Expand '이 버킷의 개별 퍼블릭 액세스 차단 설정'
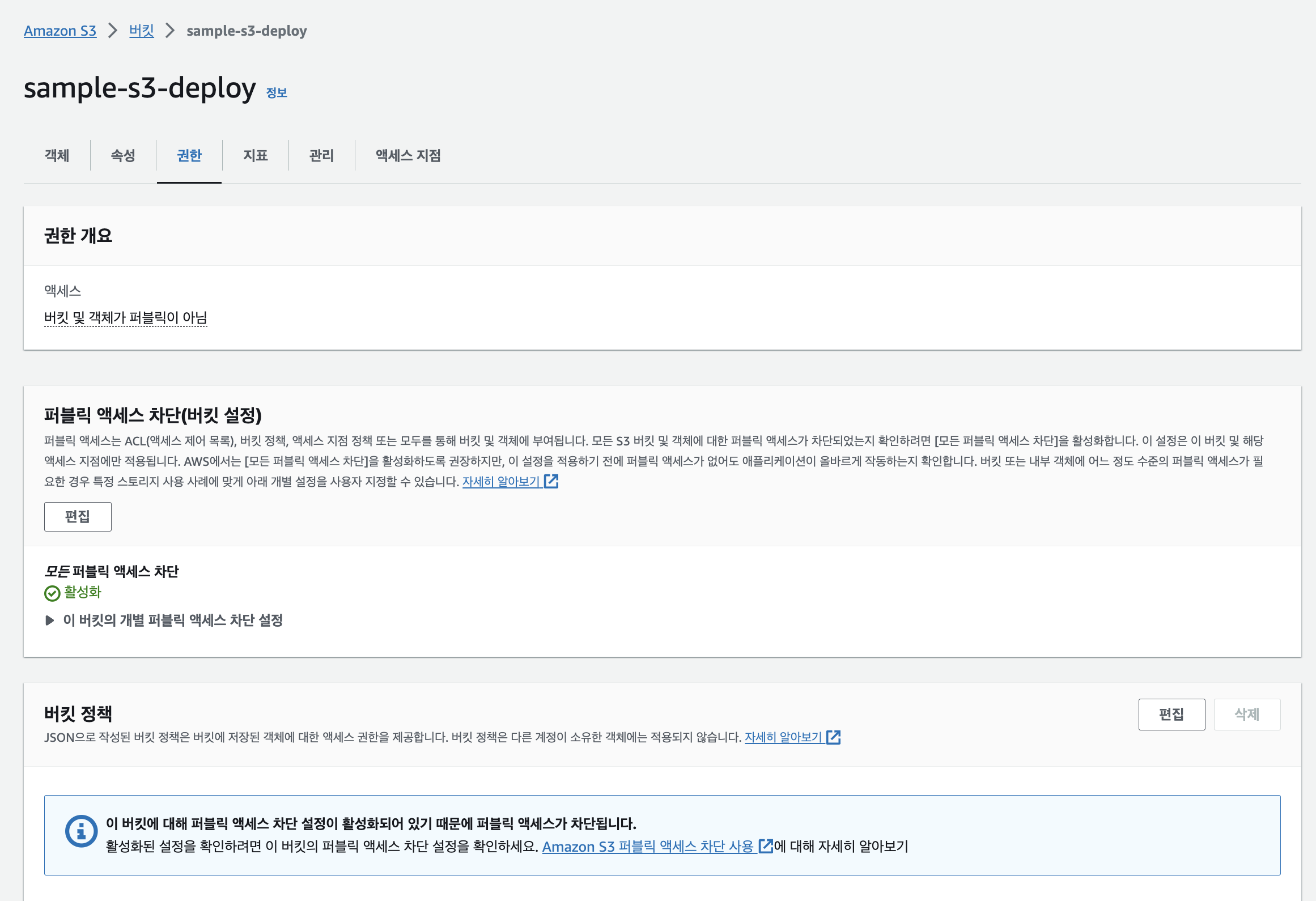 pyautogui.click(x=164, y=620)
